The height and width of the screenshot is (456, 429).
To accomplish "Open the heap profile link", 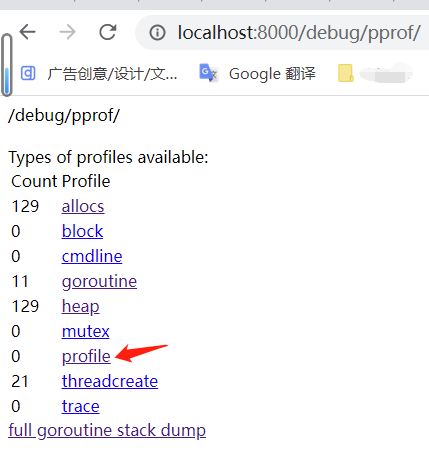I will [81, 307].
